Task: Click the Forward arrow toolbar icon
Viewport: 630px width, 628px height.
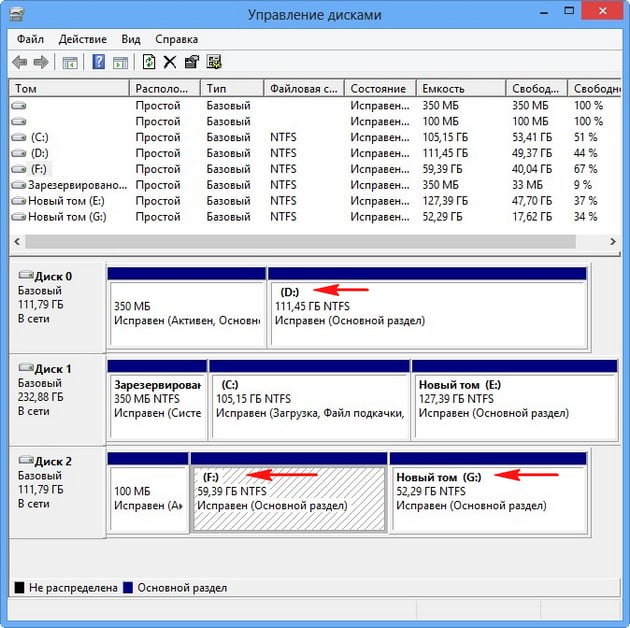Action: point(41,62)
